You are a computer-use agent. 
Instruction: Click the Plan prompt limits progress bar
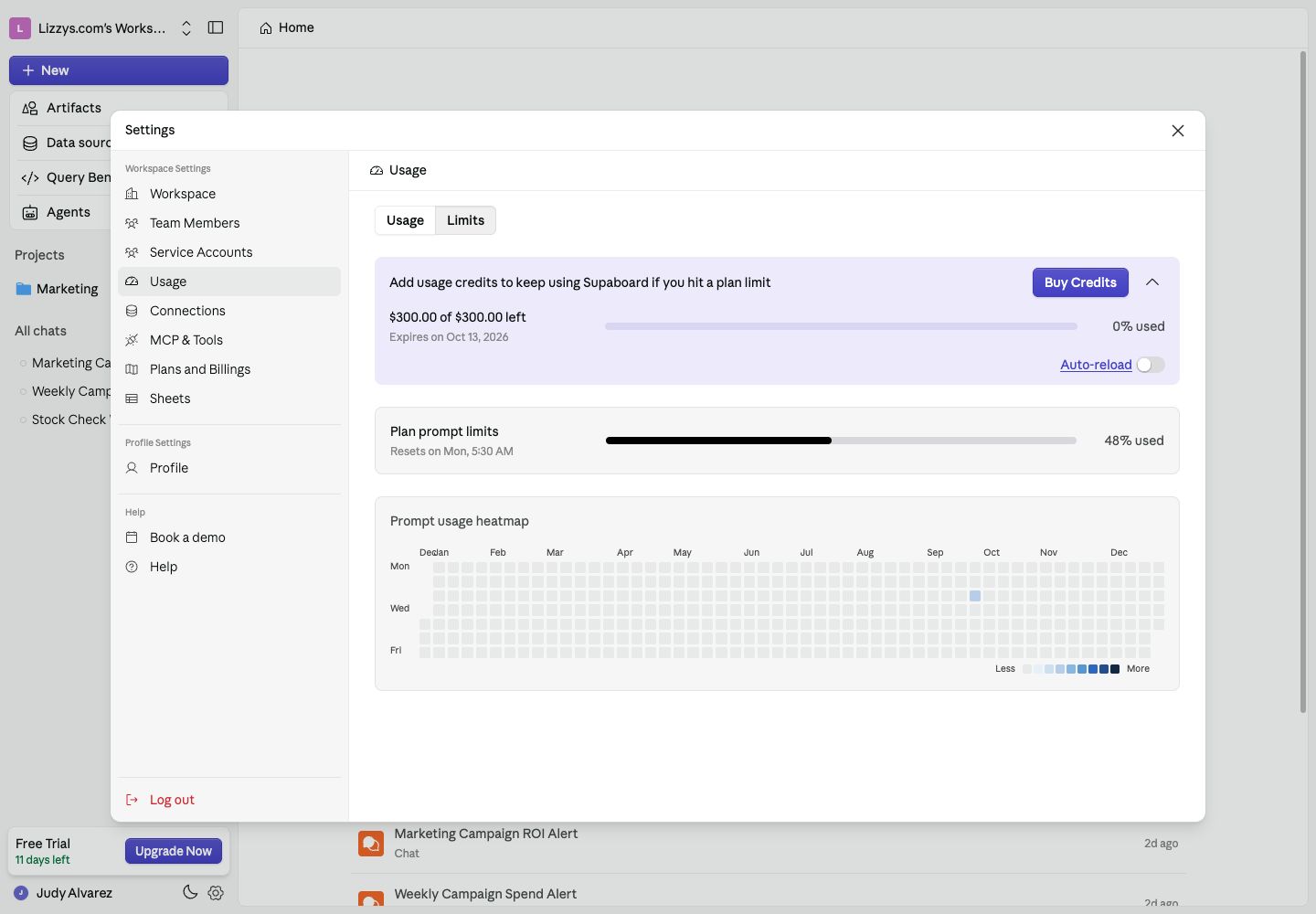[x=841, y=441]
